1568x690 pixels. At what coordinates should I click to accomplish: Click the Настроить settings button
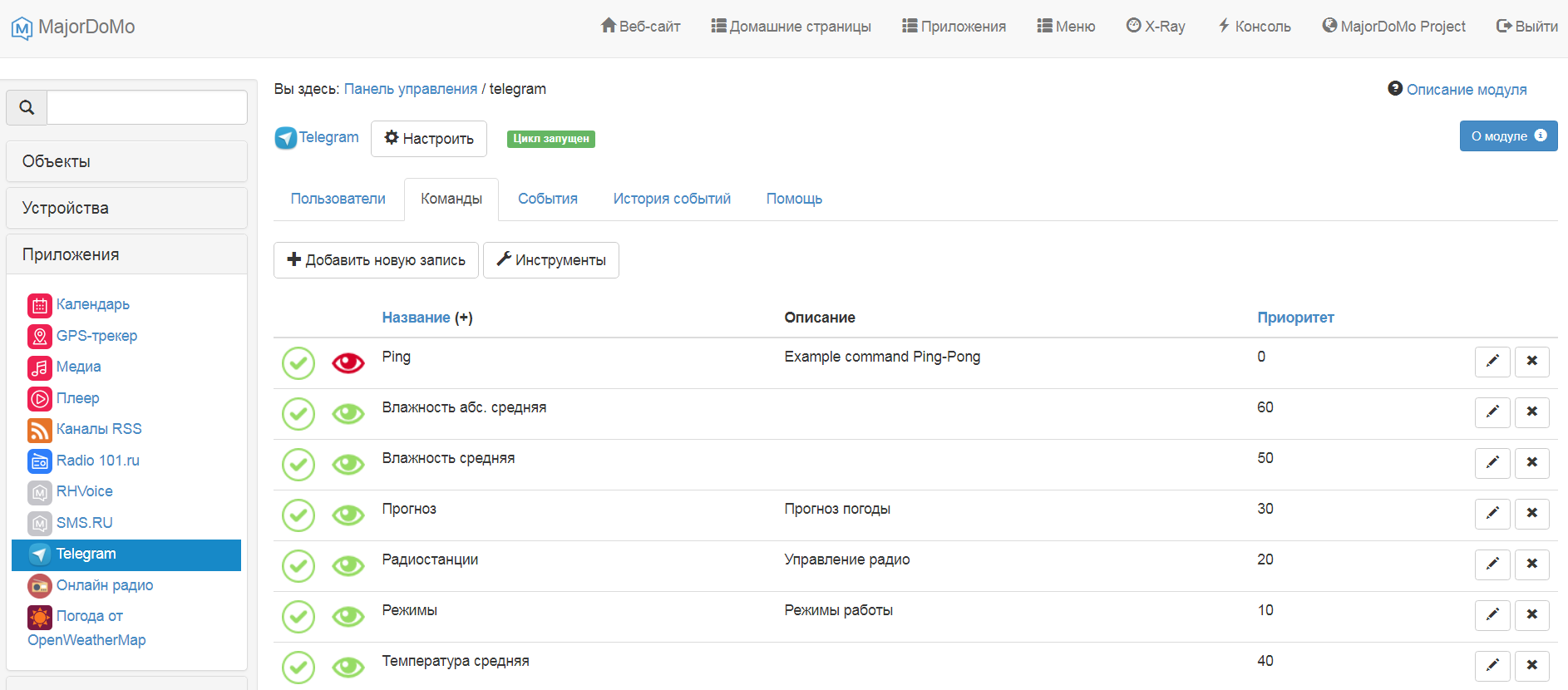click(x=429, y=139)
